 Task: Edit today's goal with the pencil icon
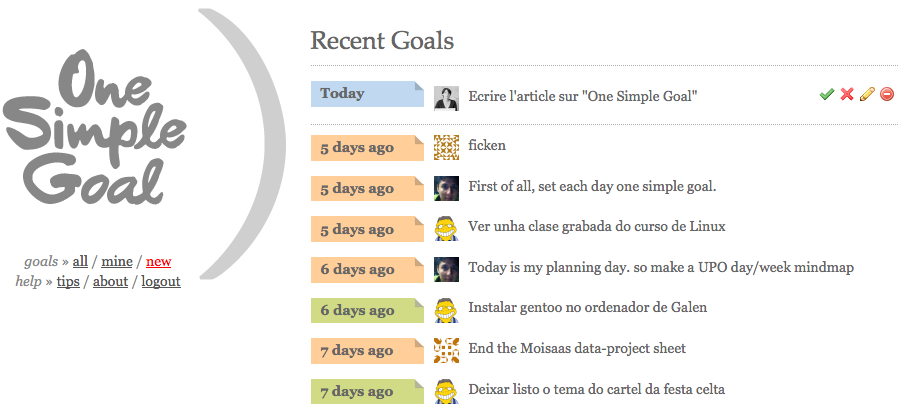click(867, 94)
